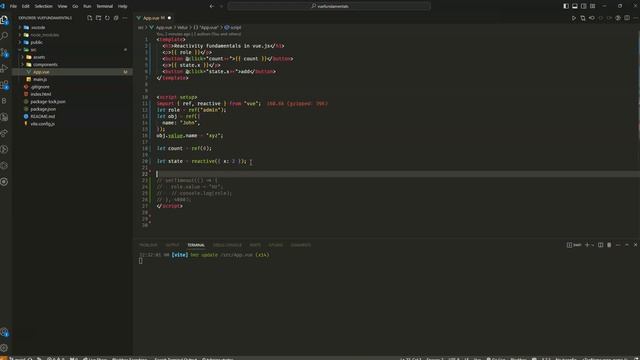Screen dimensions: 640x360
Task: Open the Explorer view in activity bar
Action: point(4,20)
